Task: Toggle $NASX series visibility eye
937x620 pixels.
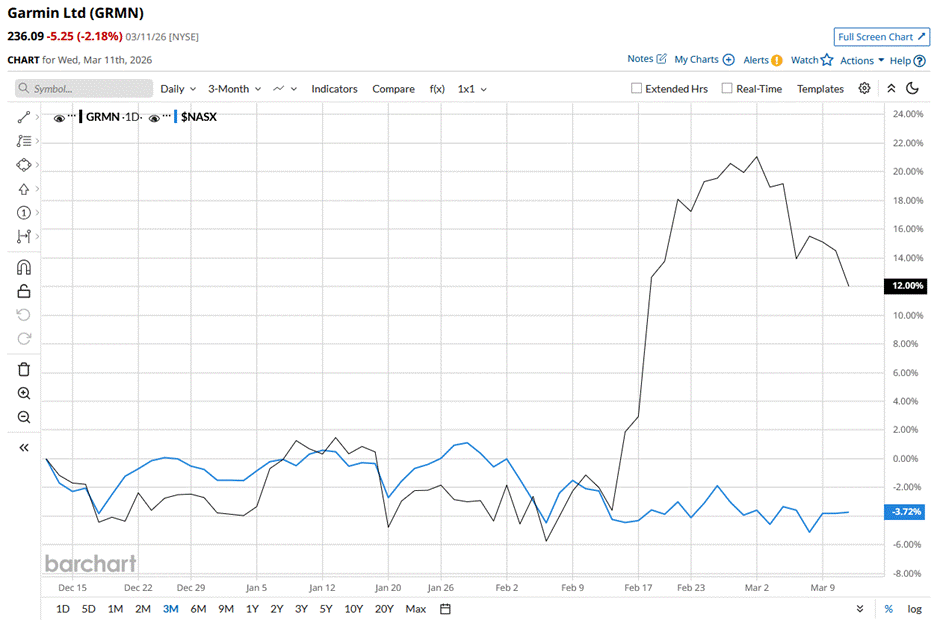Action: 154,118
